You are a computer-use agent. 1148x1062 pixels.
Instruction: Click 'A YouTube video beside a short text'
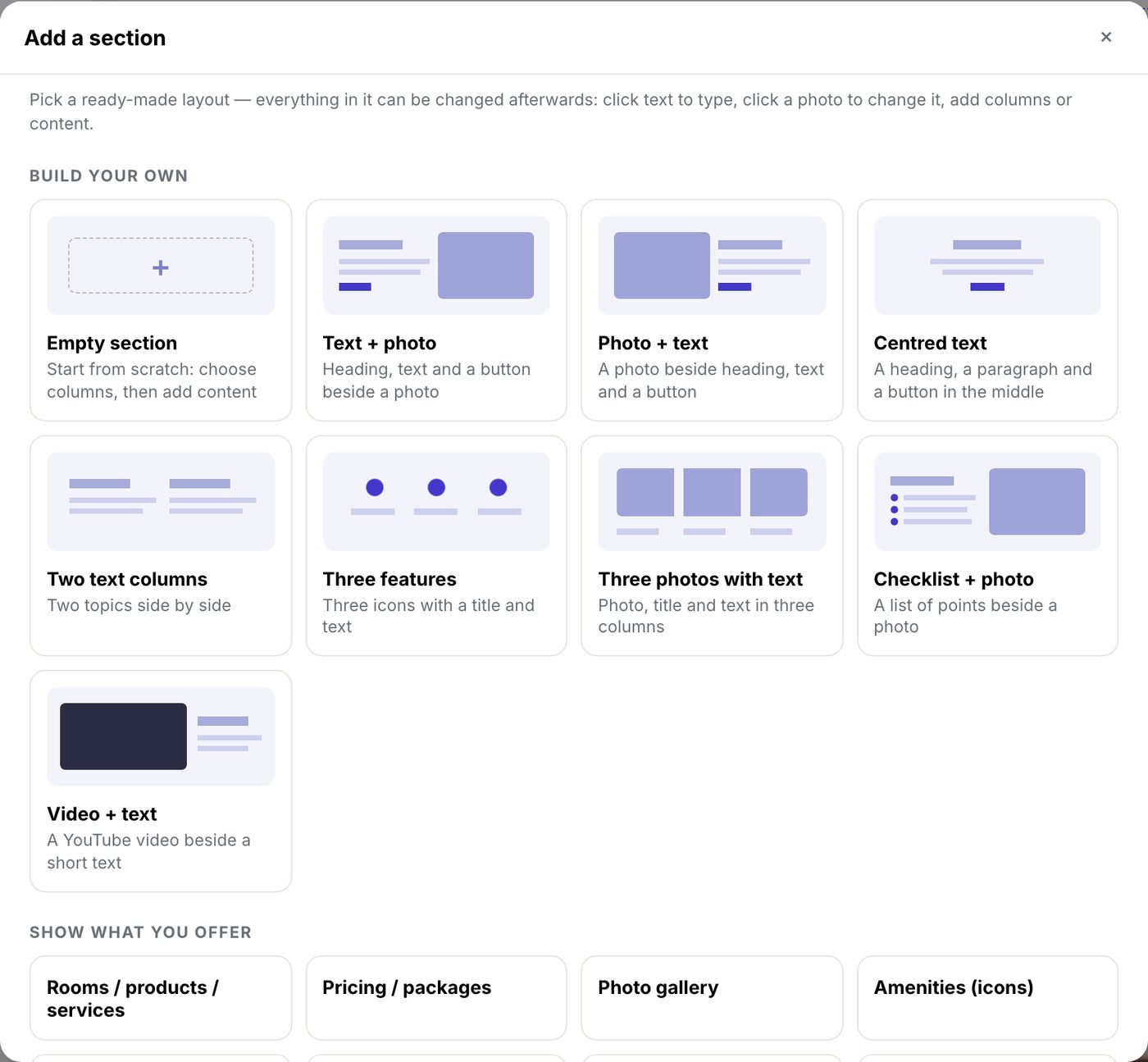click(148, 851)
